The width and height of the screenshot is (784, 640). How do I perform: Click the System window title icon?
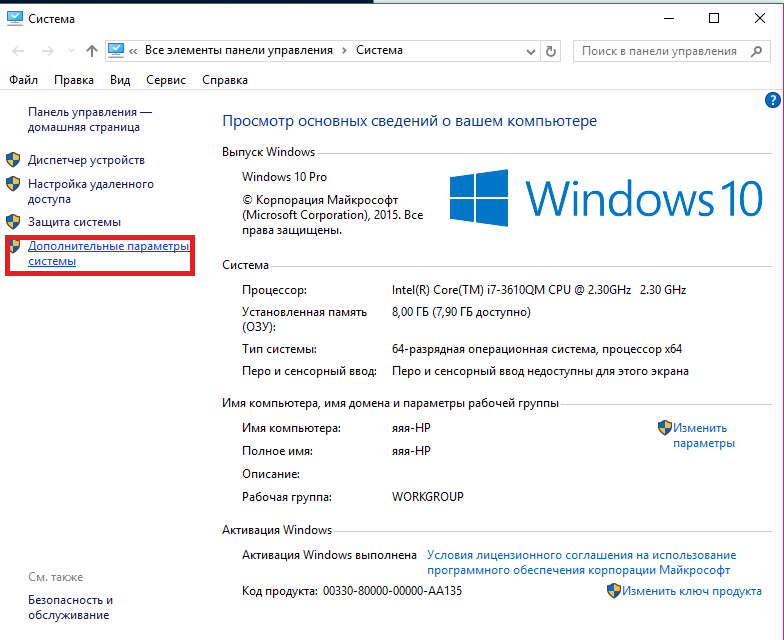(14, 18)
